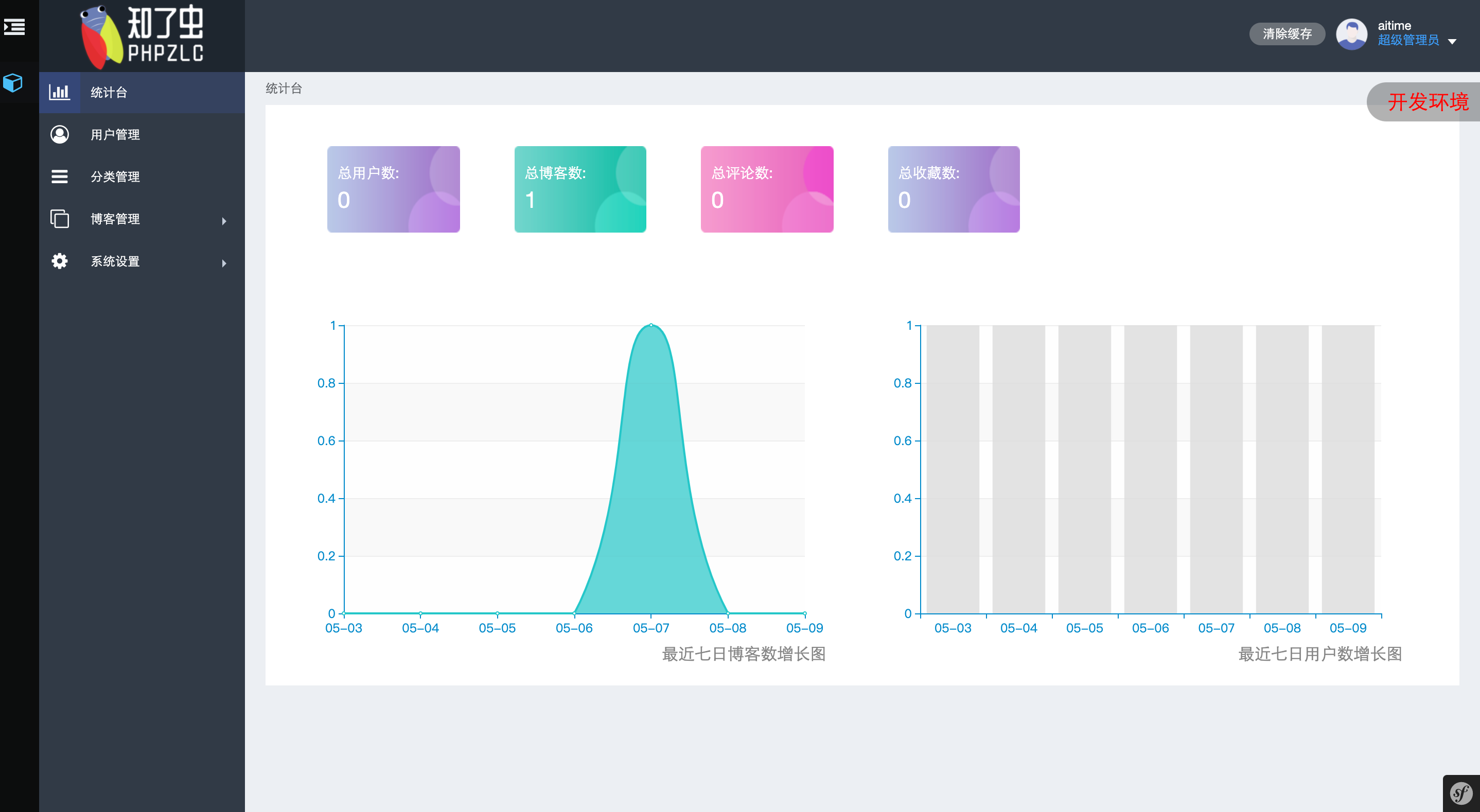The width and height of the screenshot is (1480, 812).
Task: Click the 统计台 breadcrumb link
Action: coord(283,89)
